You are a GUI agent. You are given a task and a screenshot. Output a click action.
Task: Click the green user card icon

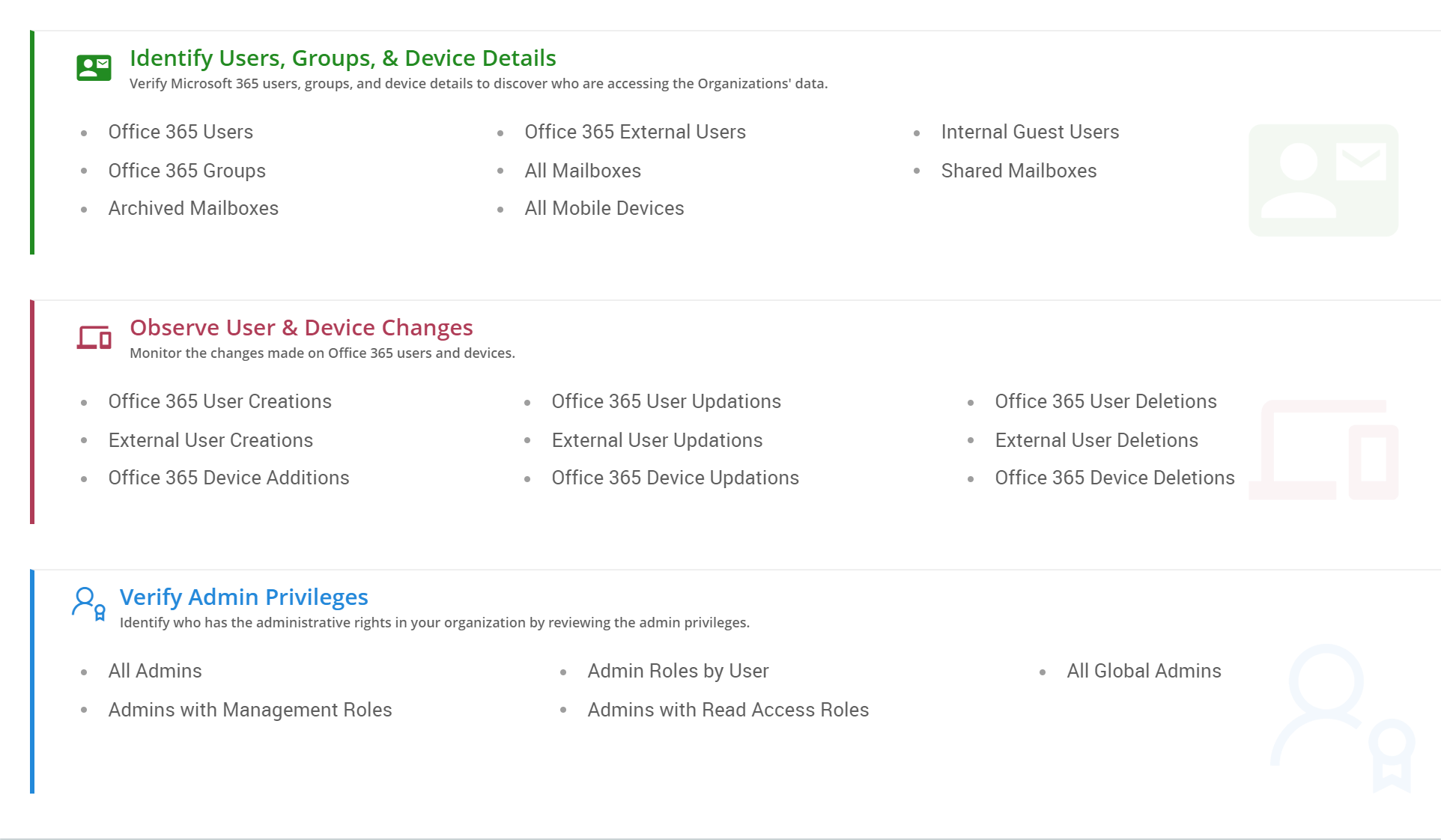(x=94, y=67)
